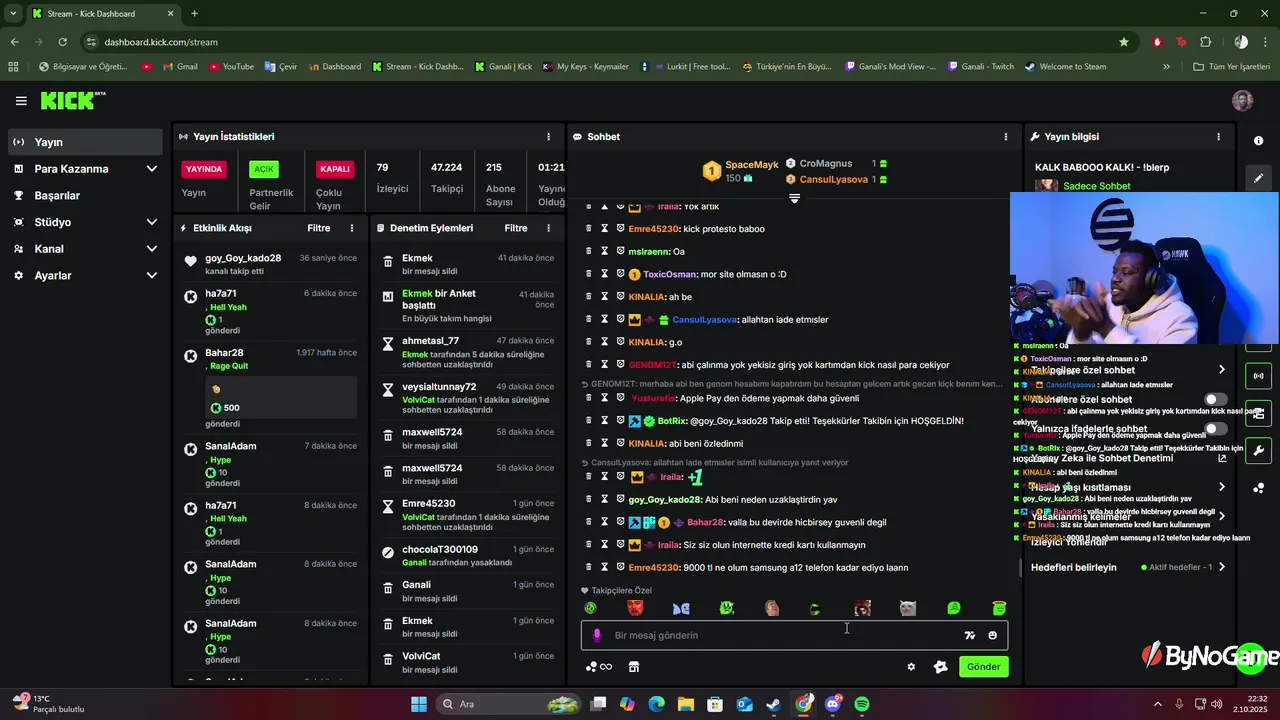Open chat settings gear below message box
1280x720 pixels.
pos(911,667)
